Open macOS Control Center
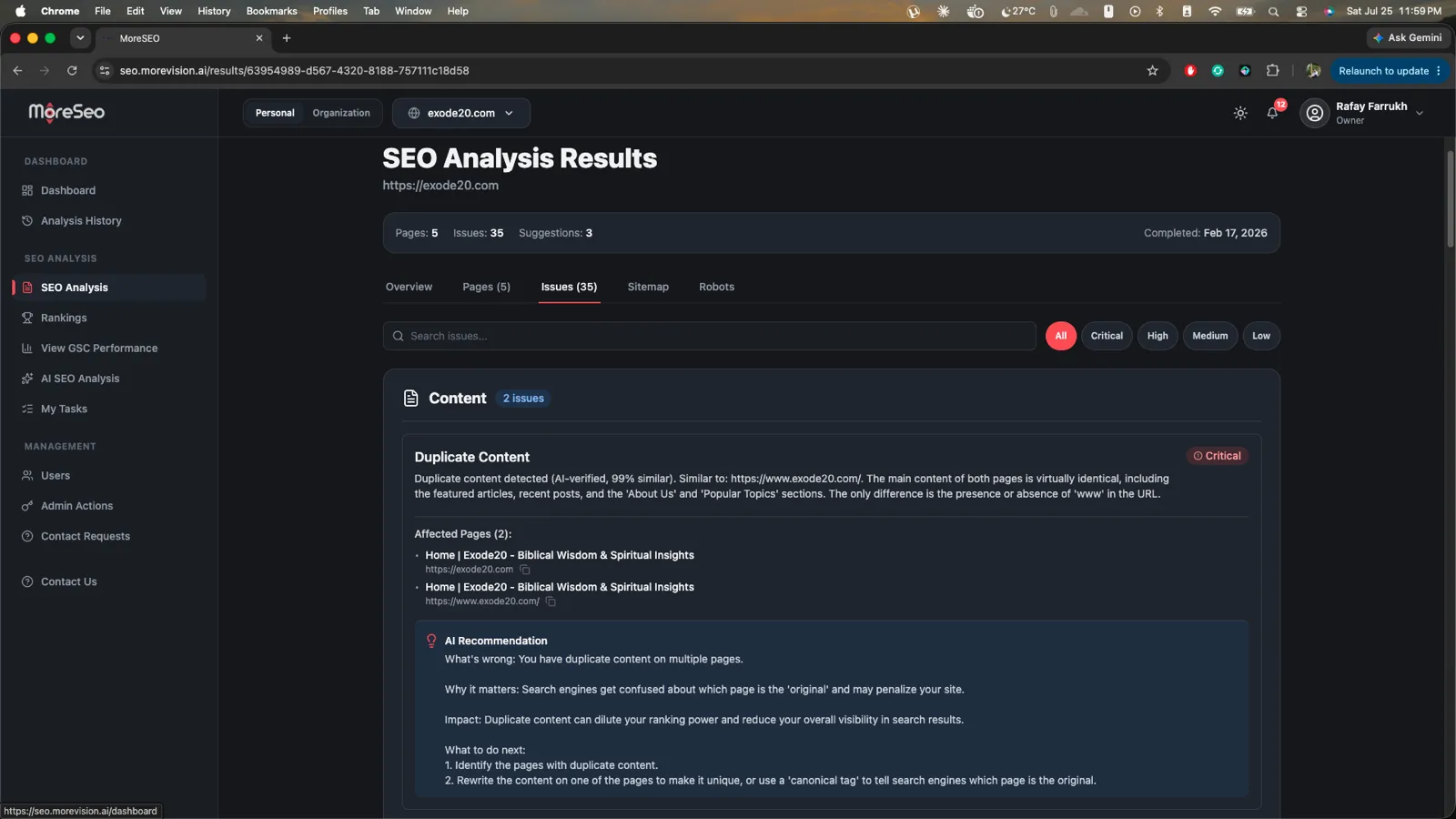The image size is (1456, 819). pos(1301,11)
